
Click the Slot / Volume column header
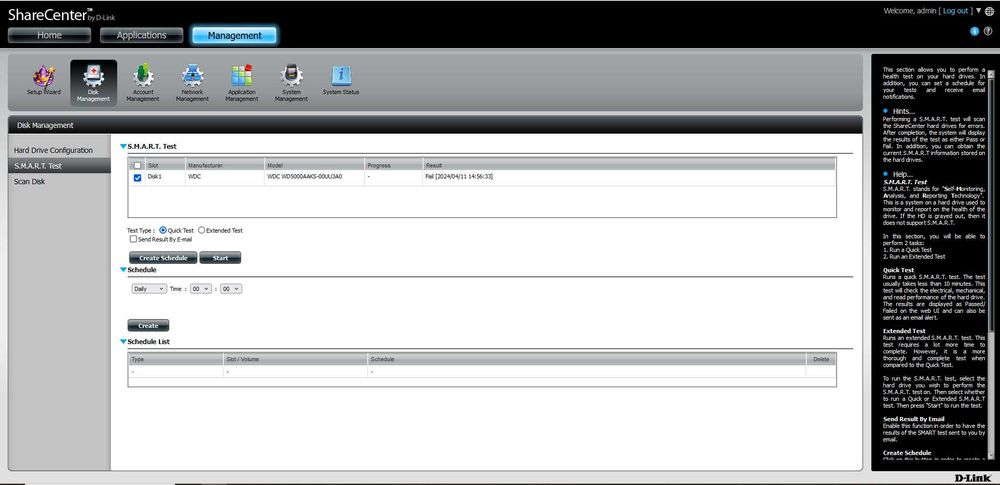295,359
